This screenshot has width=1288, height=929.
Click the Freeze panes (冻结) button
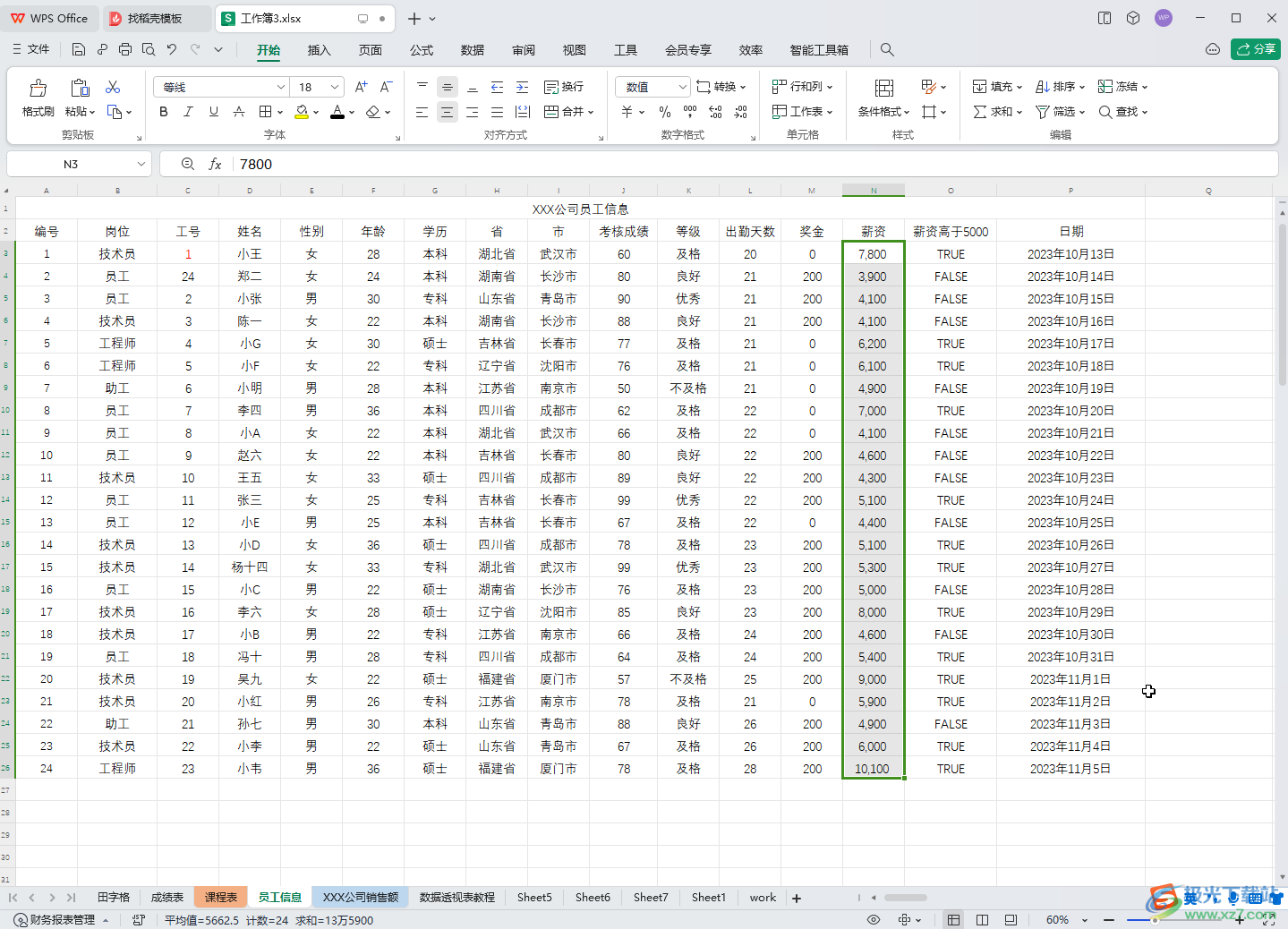pos(1122,87)
